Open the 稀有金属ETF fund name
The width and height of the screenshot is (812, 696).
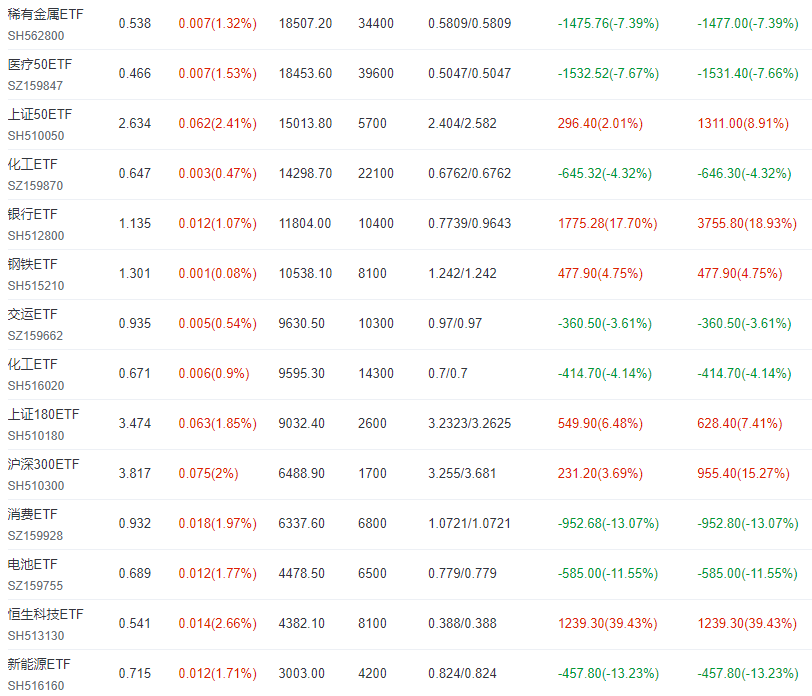pyautogui.click(x=45, y=14)
